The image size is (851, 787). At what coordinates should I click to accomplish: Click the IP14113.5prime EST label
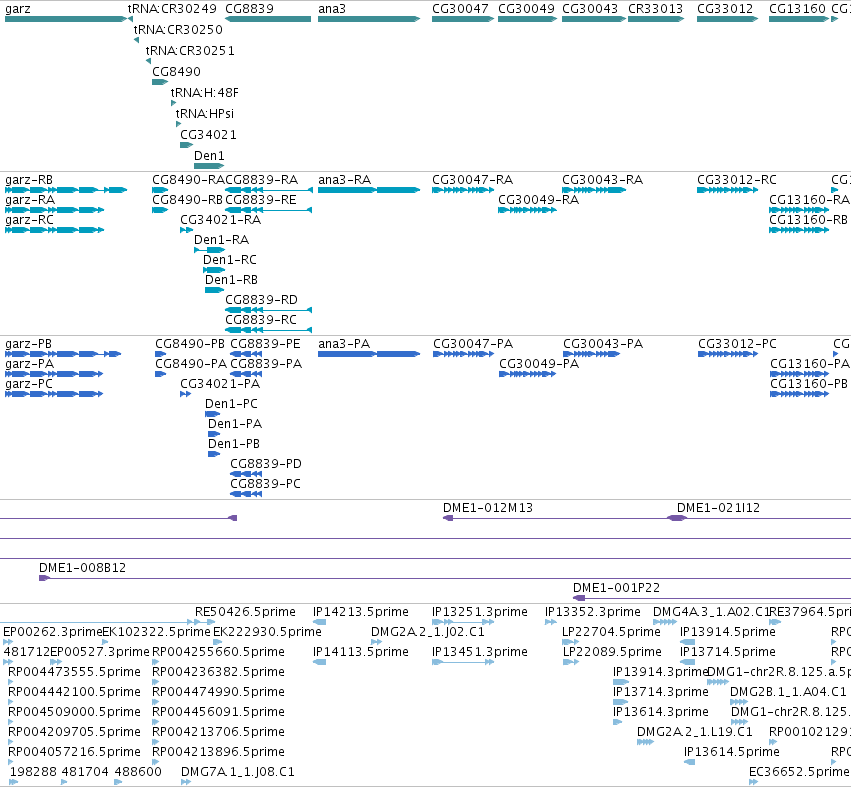tap(361, 652)
